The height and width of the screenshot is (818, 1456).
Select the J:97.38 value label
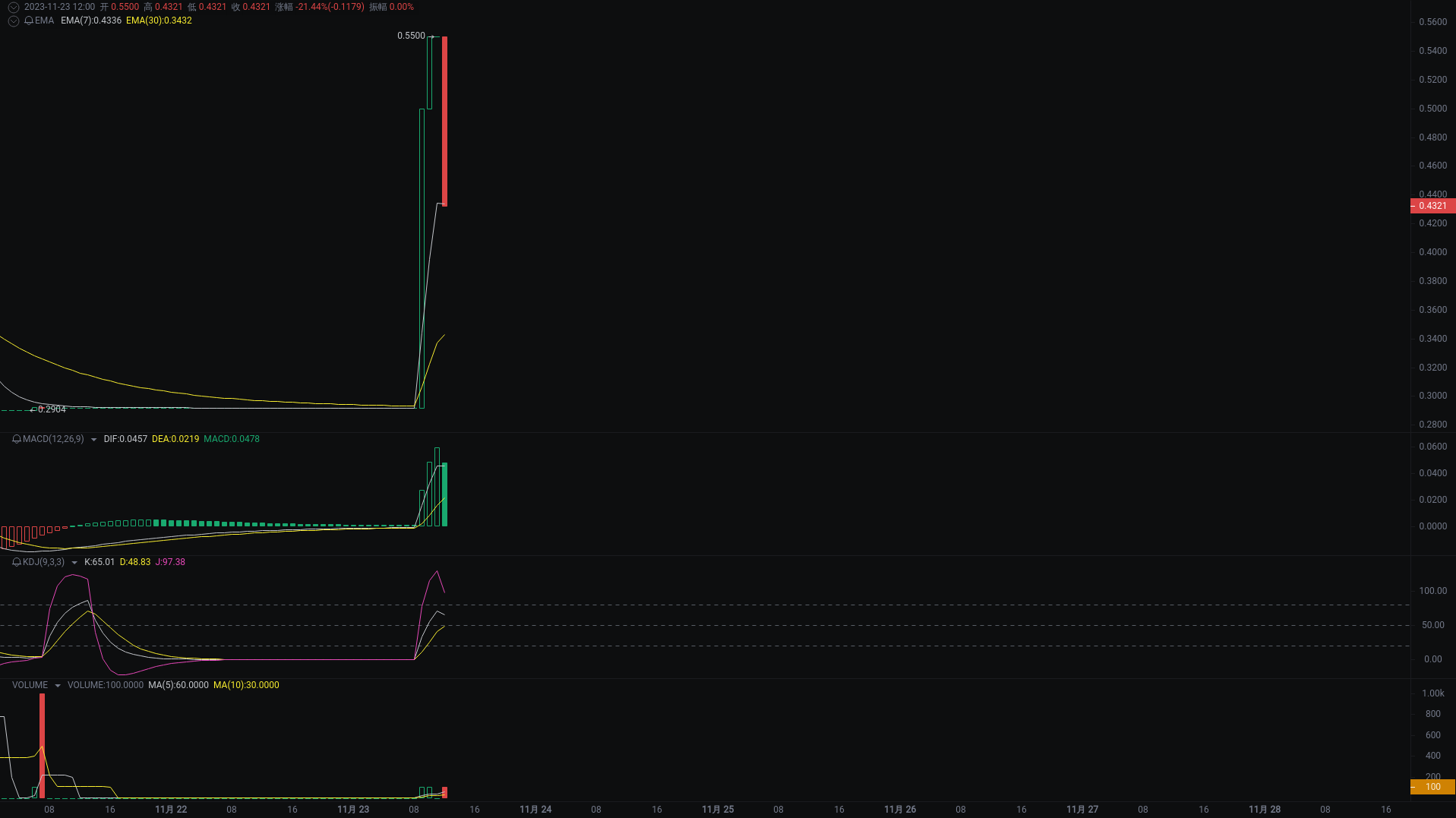point(170,562)
